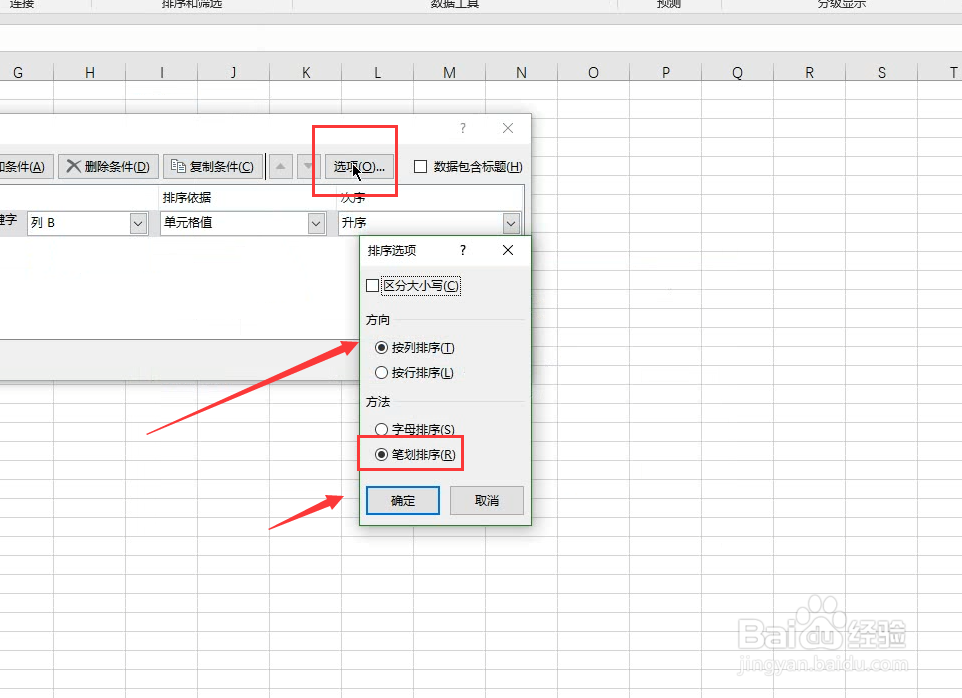Open the 升序 order dropdown
The width and height of the screenshot is (962, 698).
pyautogui.click(x=511, y=222)
